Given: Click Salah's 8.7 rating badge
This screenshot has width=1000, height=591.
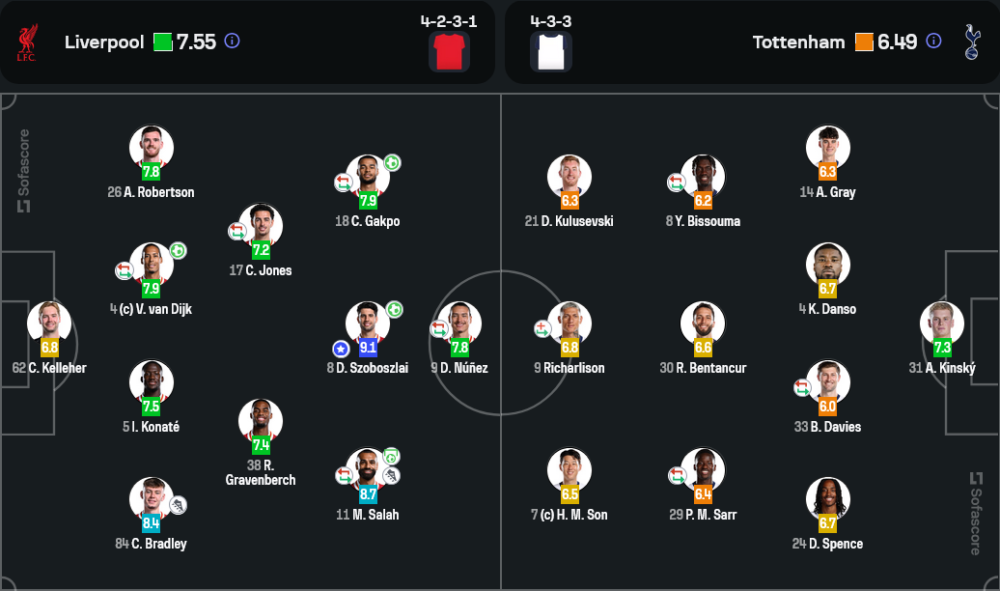Looking at the screenshot, I should (368, 493).
